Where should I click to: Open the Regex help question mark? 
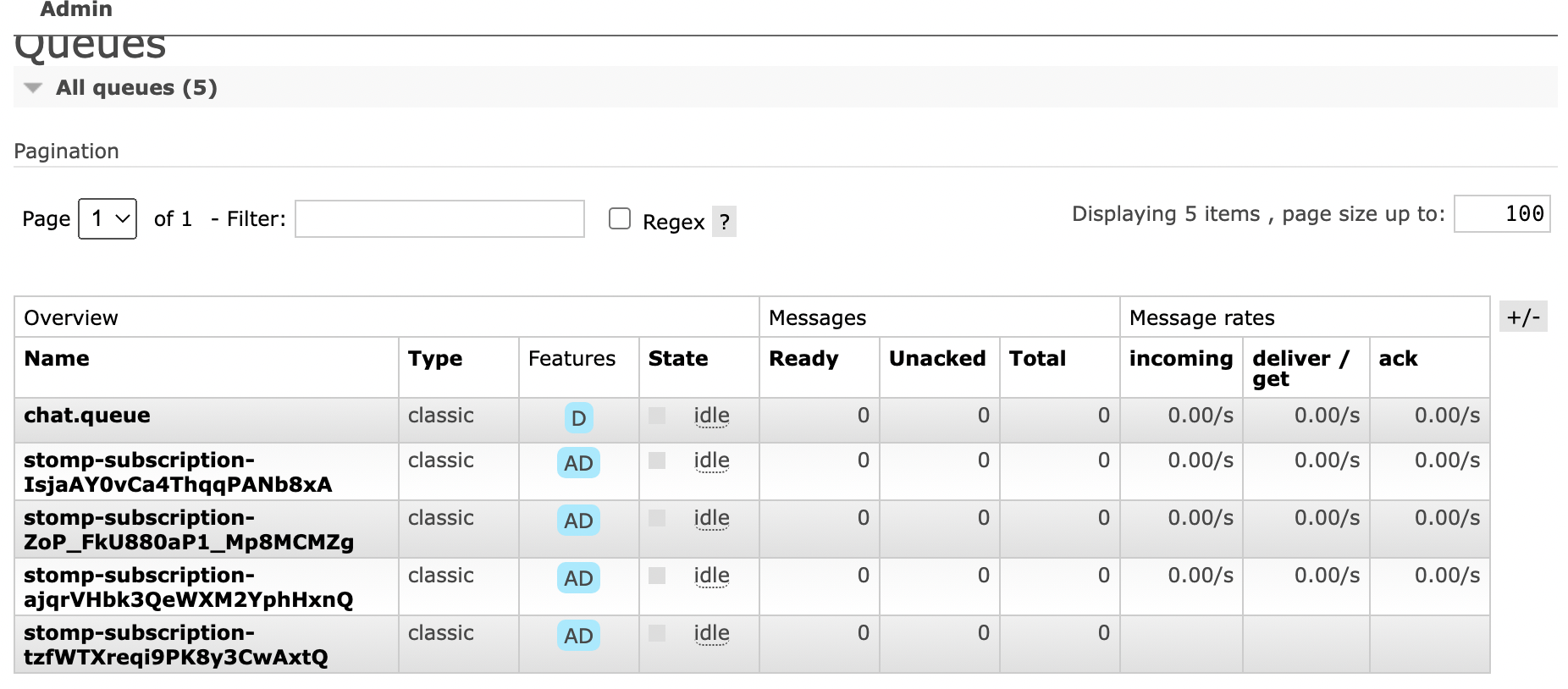[x=724, y=222]
